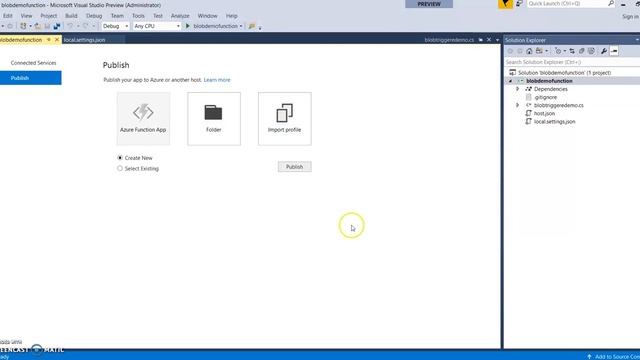Select the Import profile publish target

(284, 119)
